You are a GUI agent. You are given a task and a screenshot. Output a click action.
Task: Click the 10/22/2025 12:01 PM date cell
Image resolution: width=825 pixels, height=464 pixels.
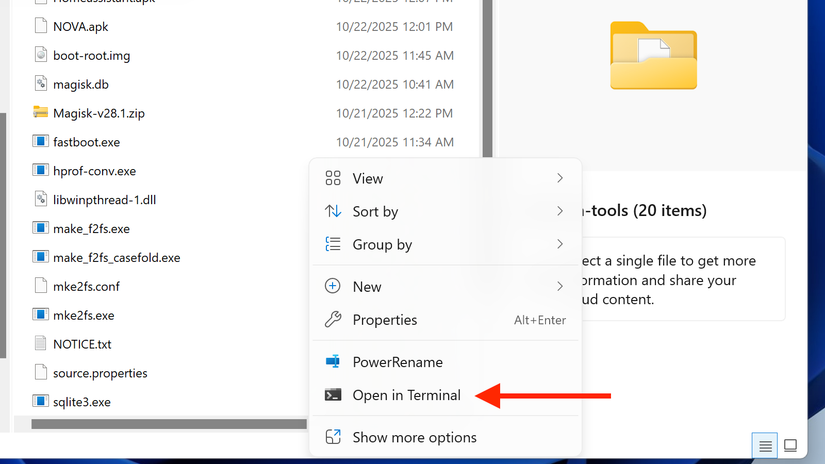(x=395, y=26)
